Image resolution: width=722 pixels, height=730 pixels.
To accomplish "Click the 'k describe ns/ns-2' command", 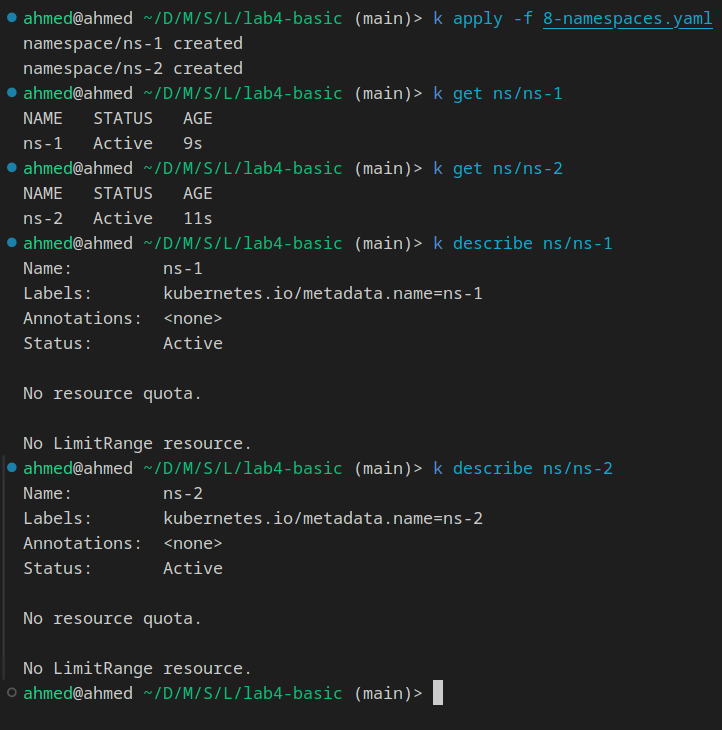I will [523, 468].
